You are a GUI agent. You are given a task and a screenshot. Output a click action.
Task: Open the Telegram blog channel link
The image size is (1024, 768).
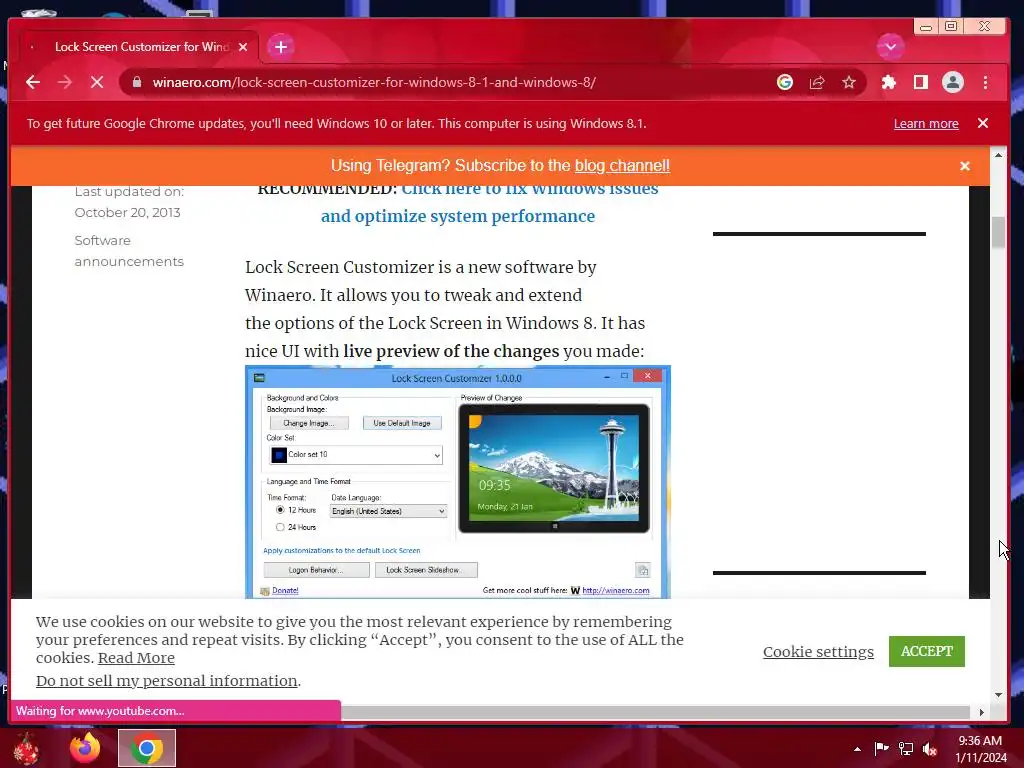pos(622,166)
